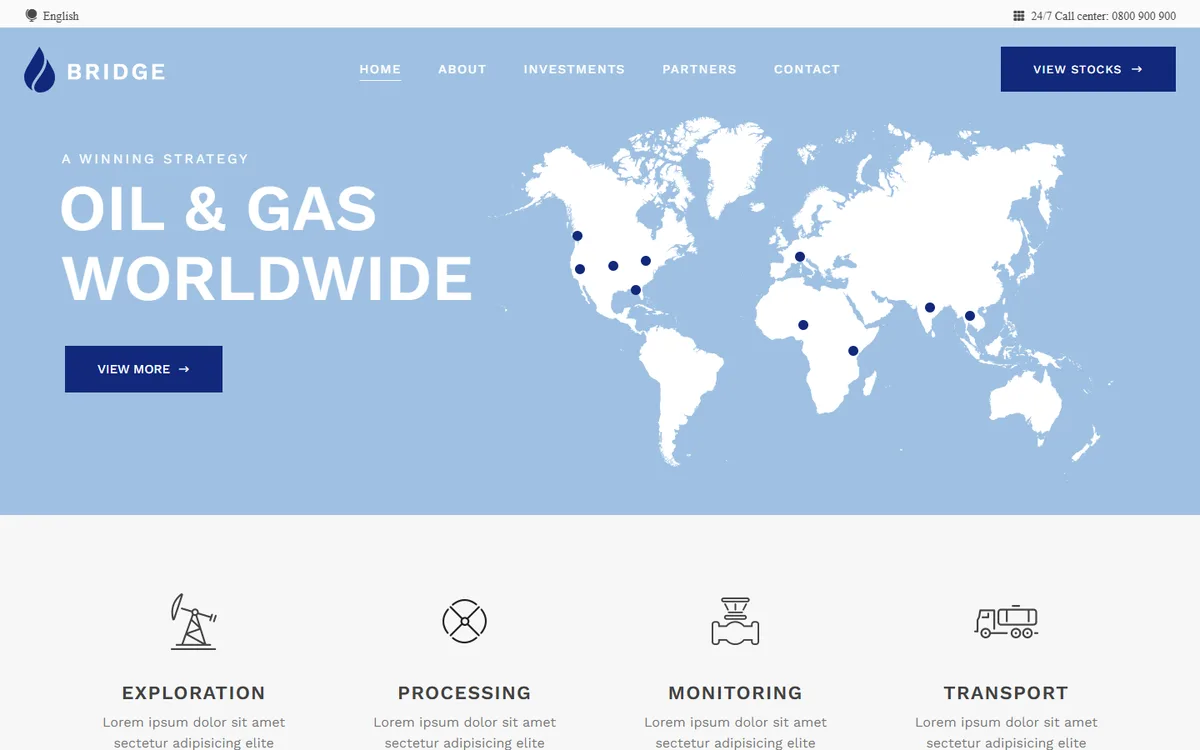
Task: Click the TRANSPORT heading
Action: 1006,693
